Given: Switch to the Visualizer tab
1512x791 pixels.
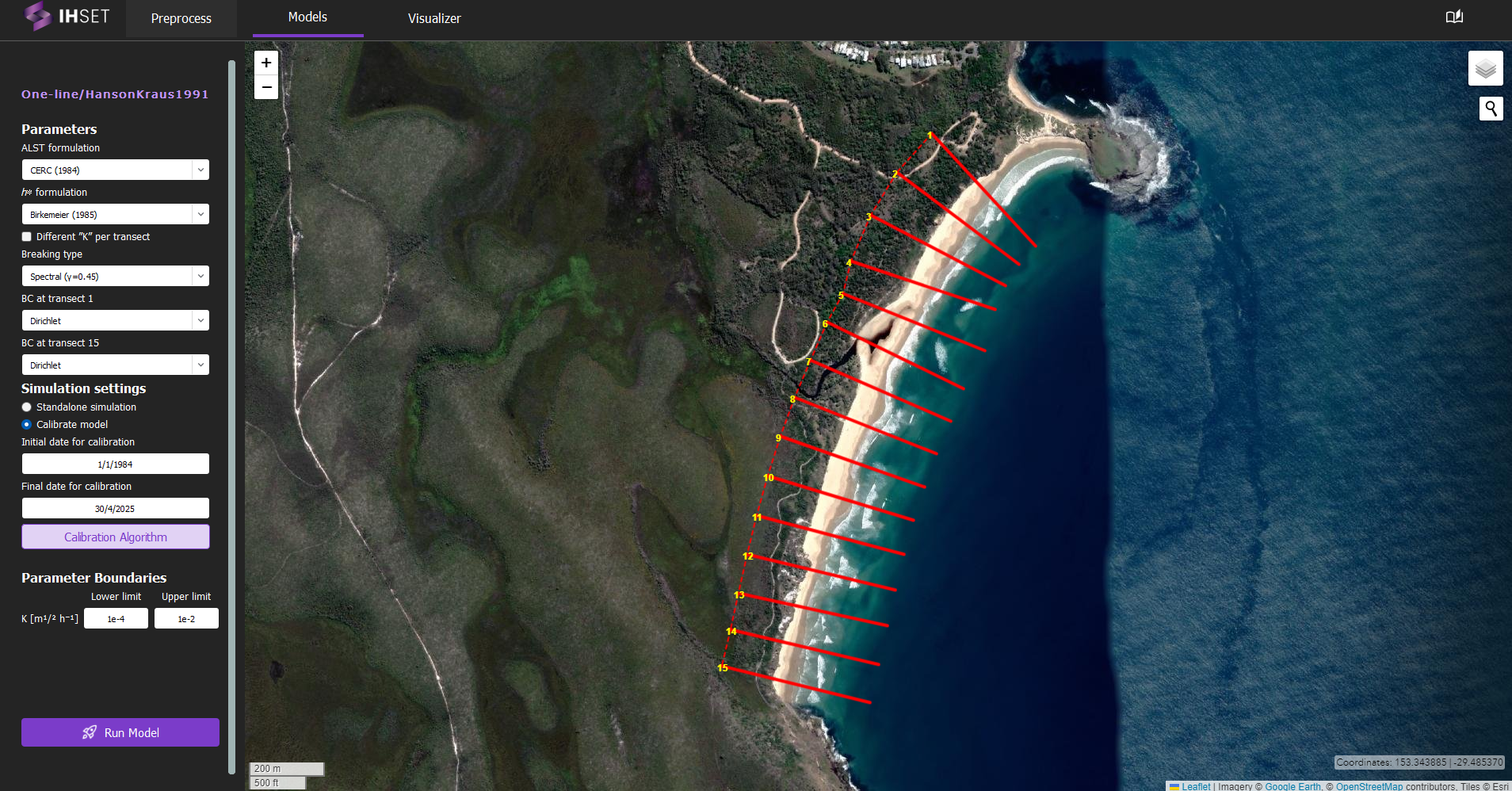Looking at the screenshot, I should [x=434, y=18].
